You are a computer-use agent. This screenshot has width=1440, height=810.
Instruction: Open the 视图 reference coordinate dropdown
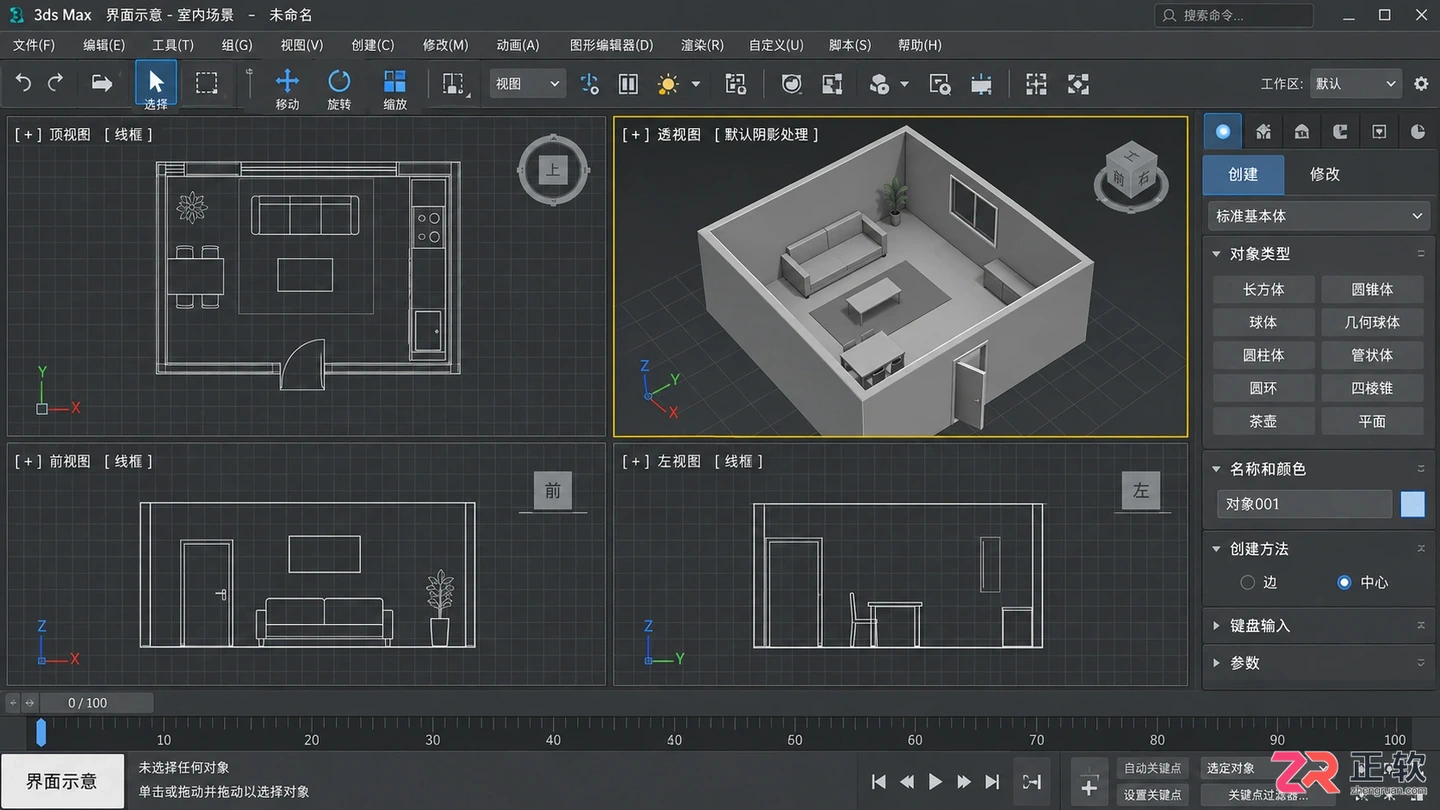tap(528, 84)
